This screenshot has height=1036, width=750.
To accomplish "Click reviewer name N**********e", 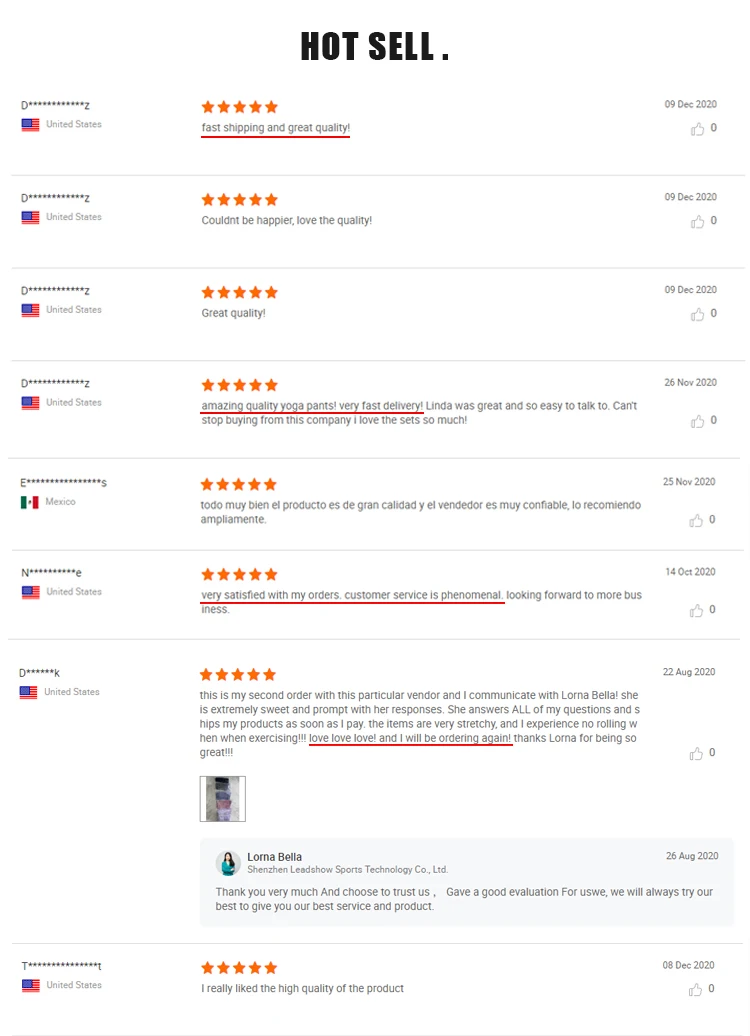I will pos(52,573).
